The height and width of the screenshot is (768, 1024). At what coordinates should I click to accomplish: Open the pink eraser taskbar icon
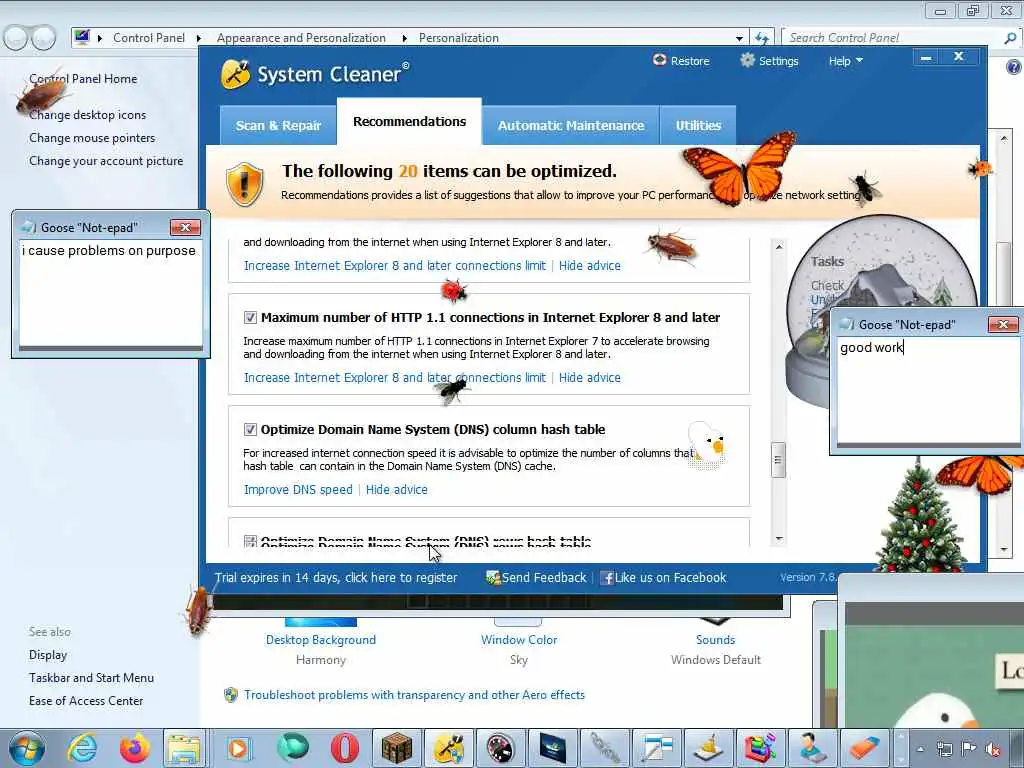pos(865,748)
